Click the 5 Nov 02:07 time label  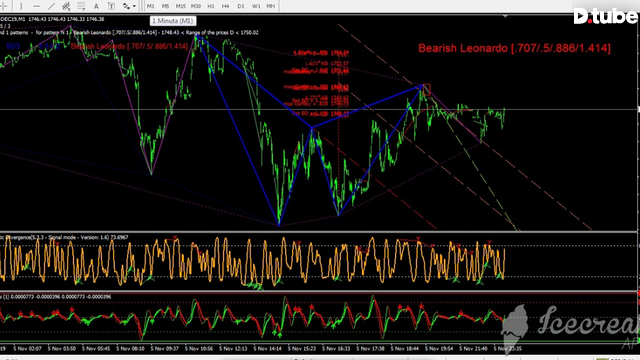click(x=27, y=349)
